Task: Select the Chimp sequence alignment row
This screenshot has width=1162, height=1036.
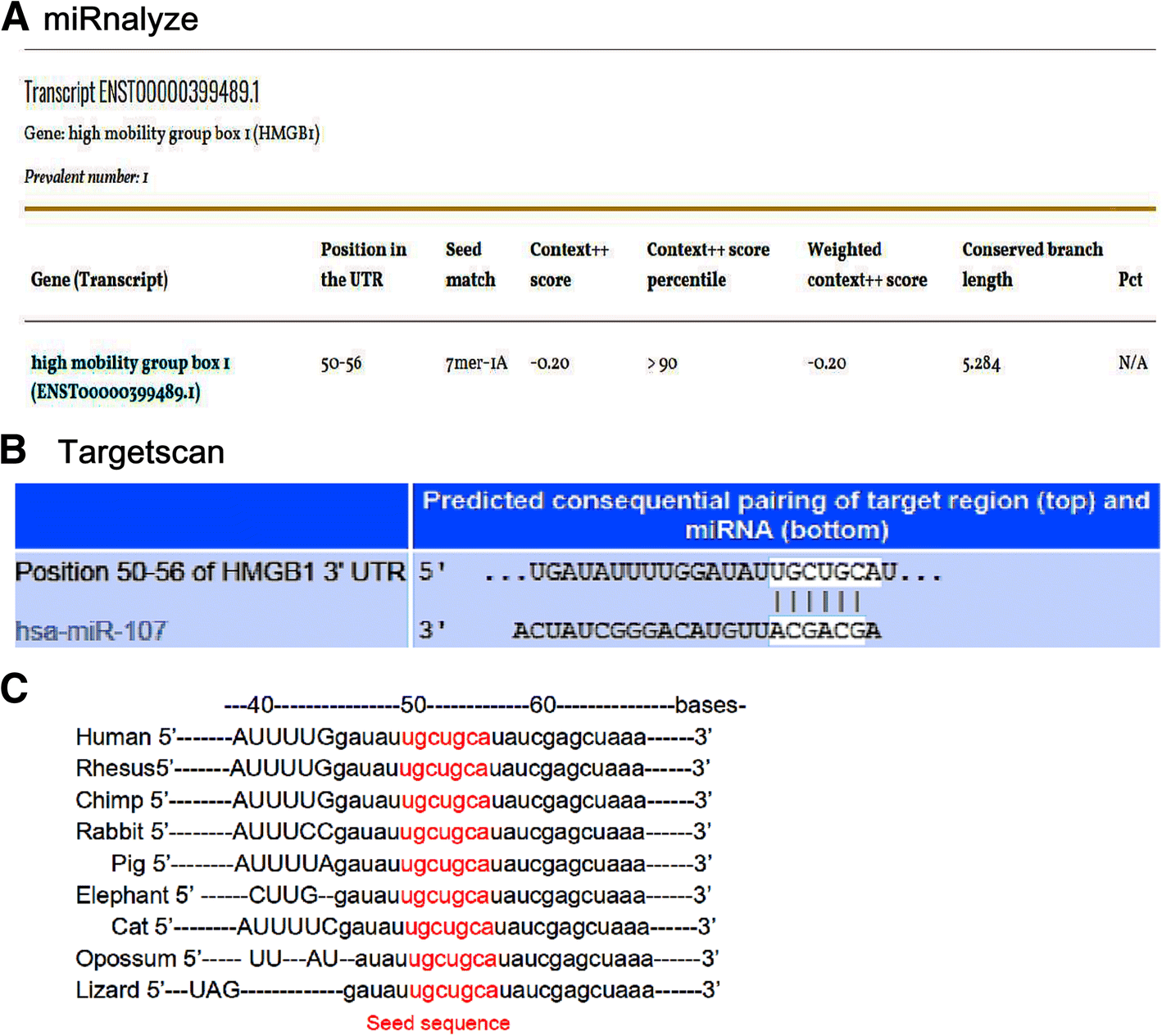Action: pyautogui.click(x=394, y=800)
